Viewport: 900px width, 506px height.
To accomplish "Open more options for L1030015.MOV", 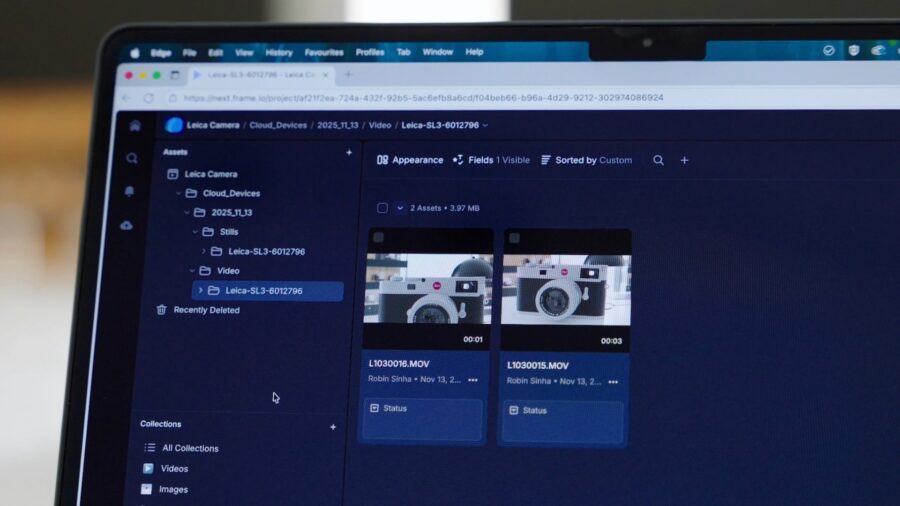I will 613,382.
